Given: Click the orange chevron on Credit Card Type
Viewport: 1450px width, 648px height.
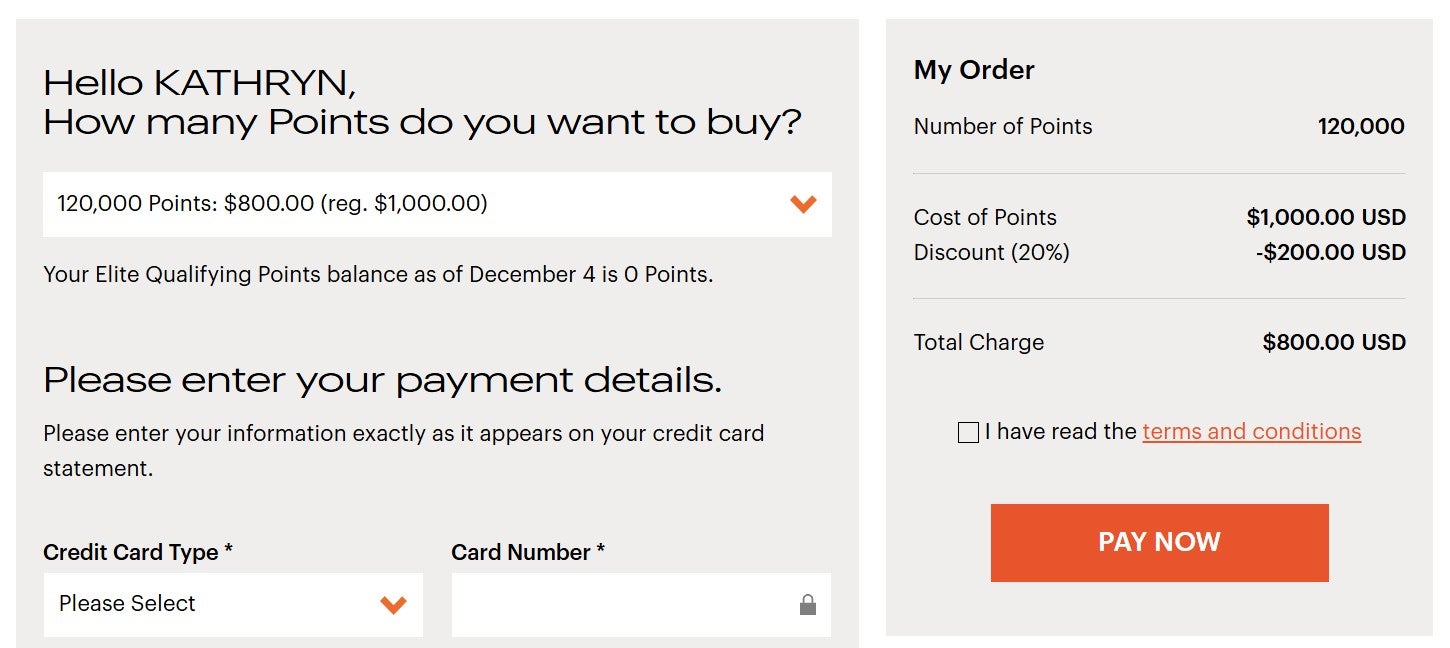Looking at the screenshot, I should point(394,604).
